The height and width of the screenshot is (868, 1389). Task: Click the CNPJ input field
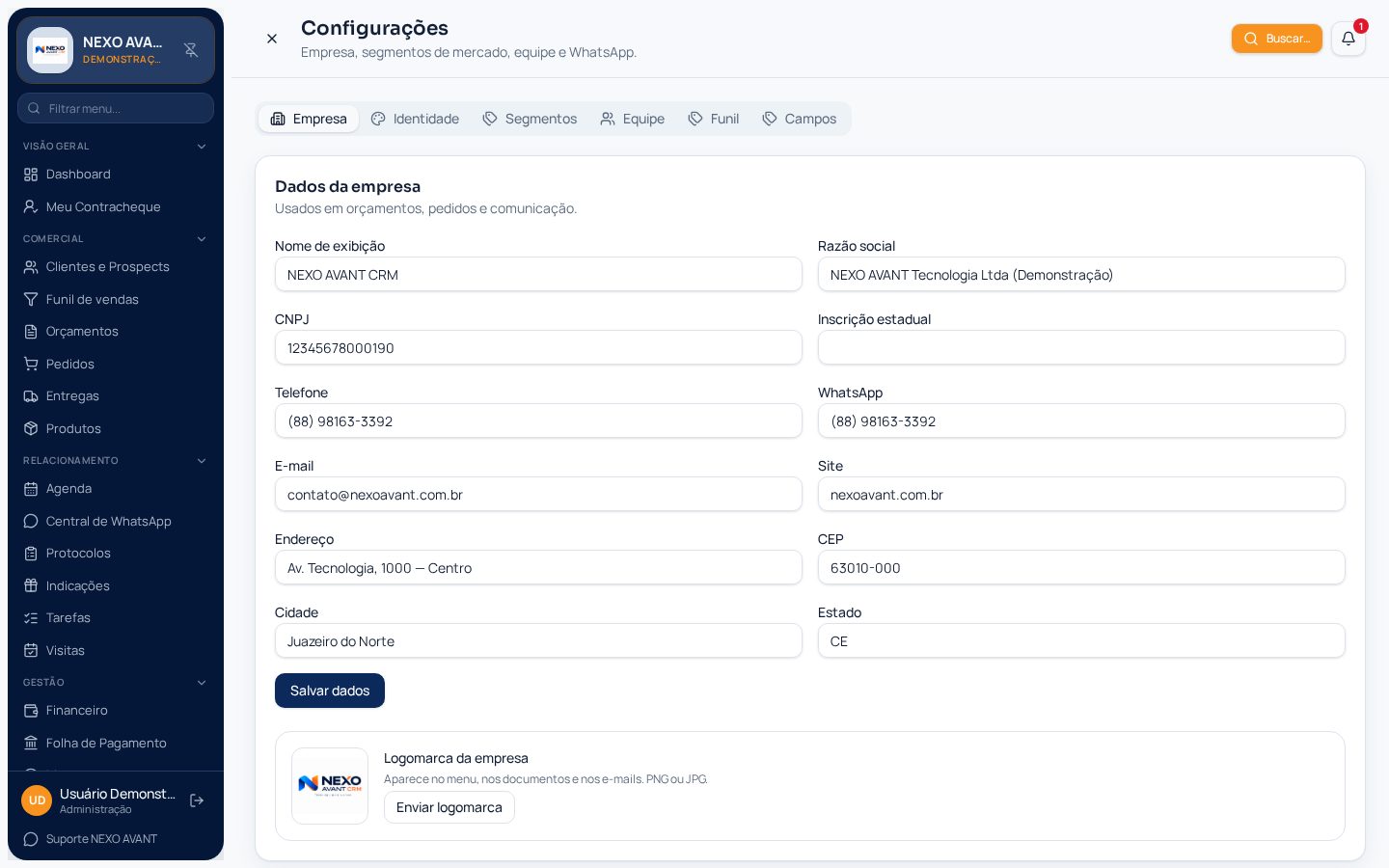click(x=538, y=347)
